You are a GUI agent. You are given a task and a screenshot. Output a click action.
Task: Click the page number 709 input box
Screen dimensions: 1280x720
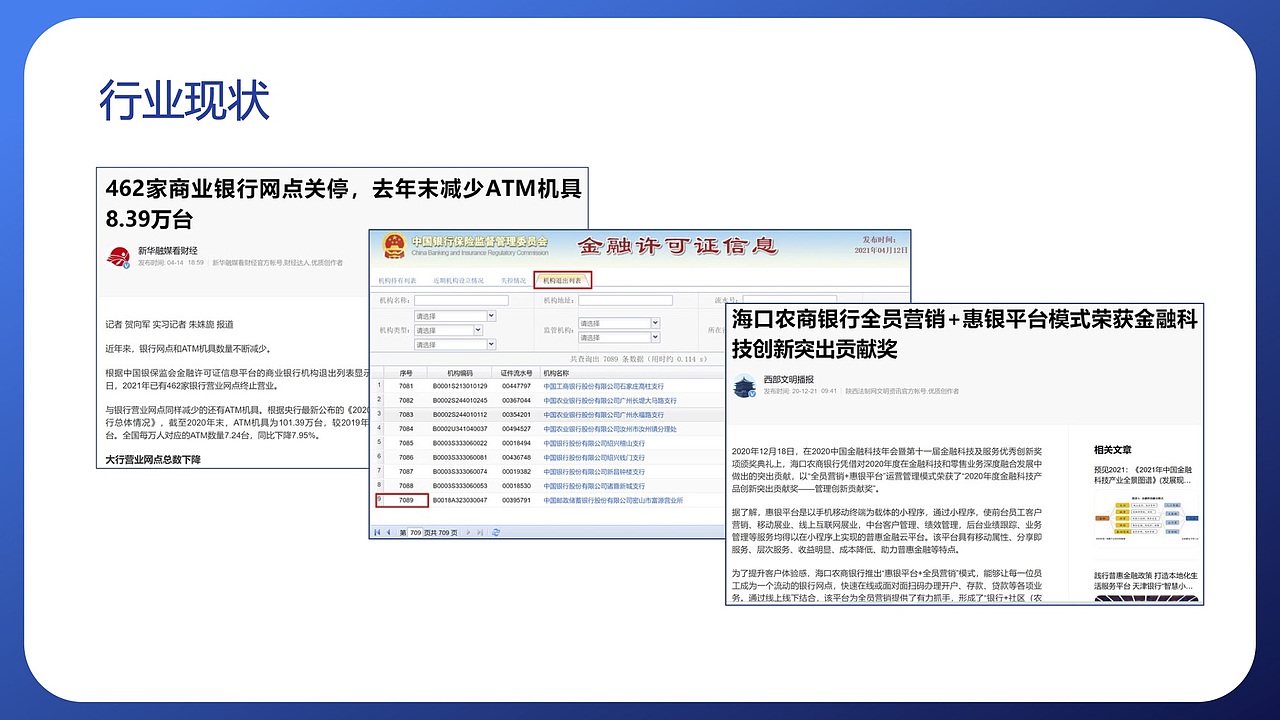pyautogui.click(x=414, y=532)
